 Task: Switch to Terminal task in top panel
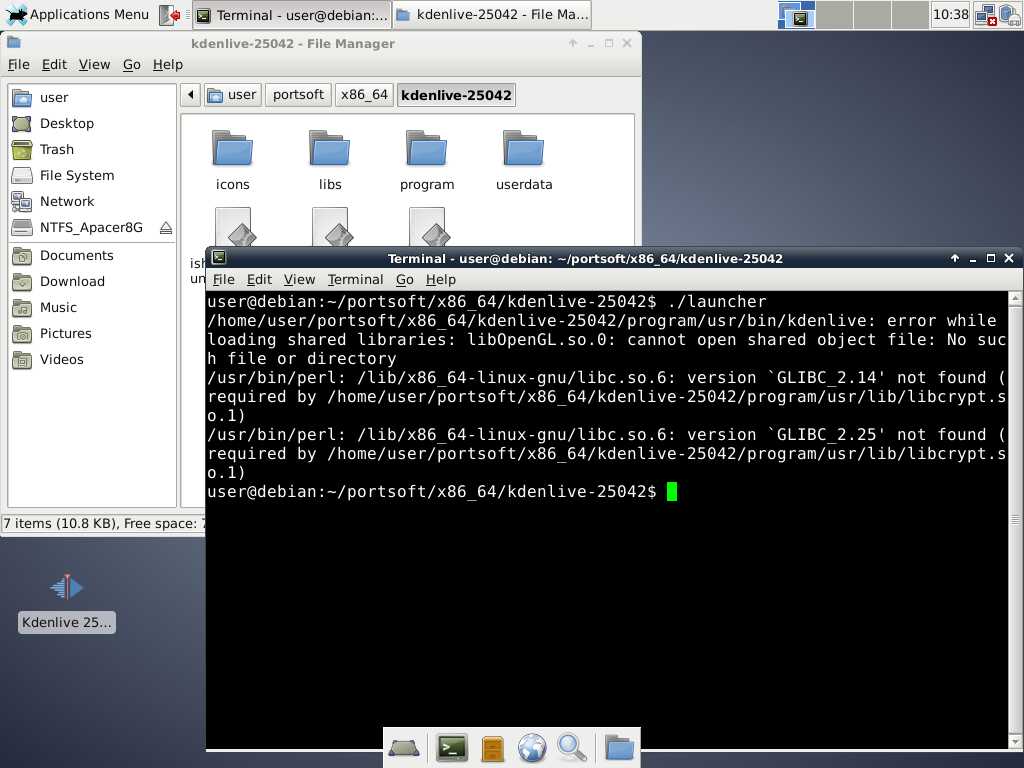tap(292, 15)
